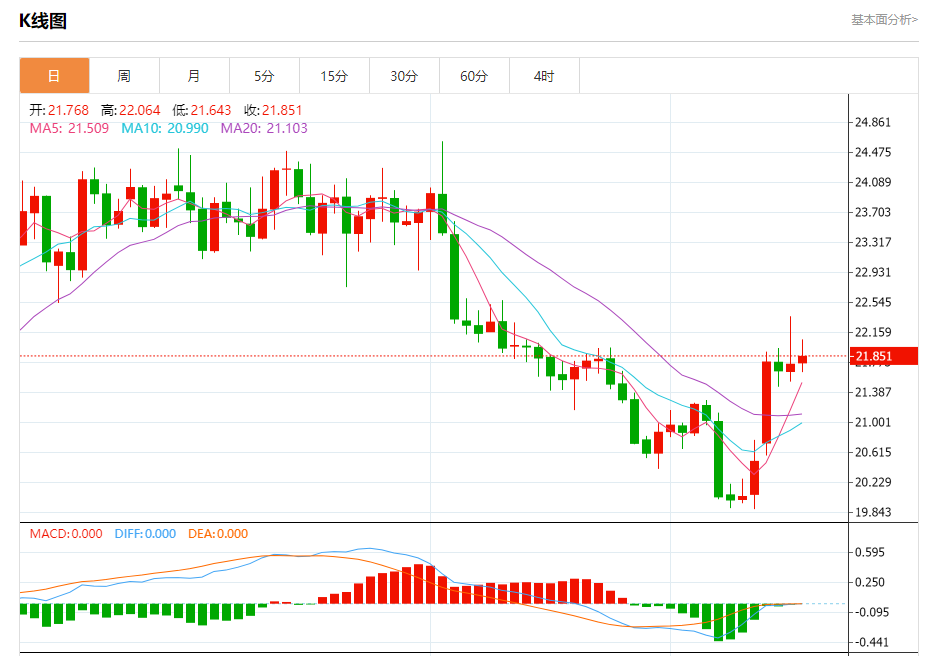Click the 21.387 price axis label

[x=872, y=392]
